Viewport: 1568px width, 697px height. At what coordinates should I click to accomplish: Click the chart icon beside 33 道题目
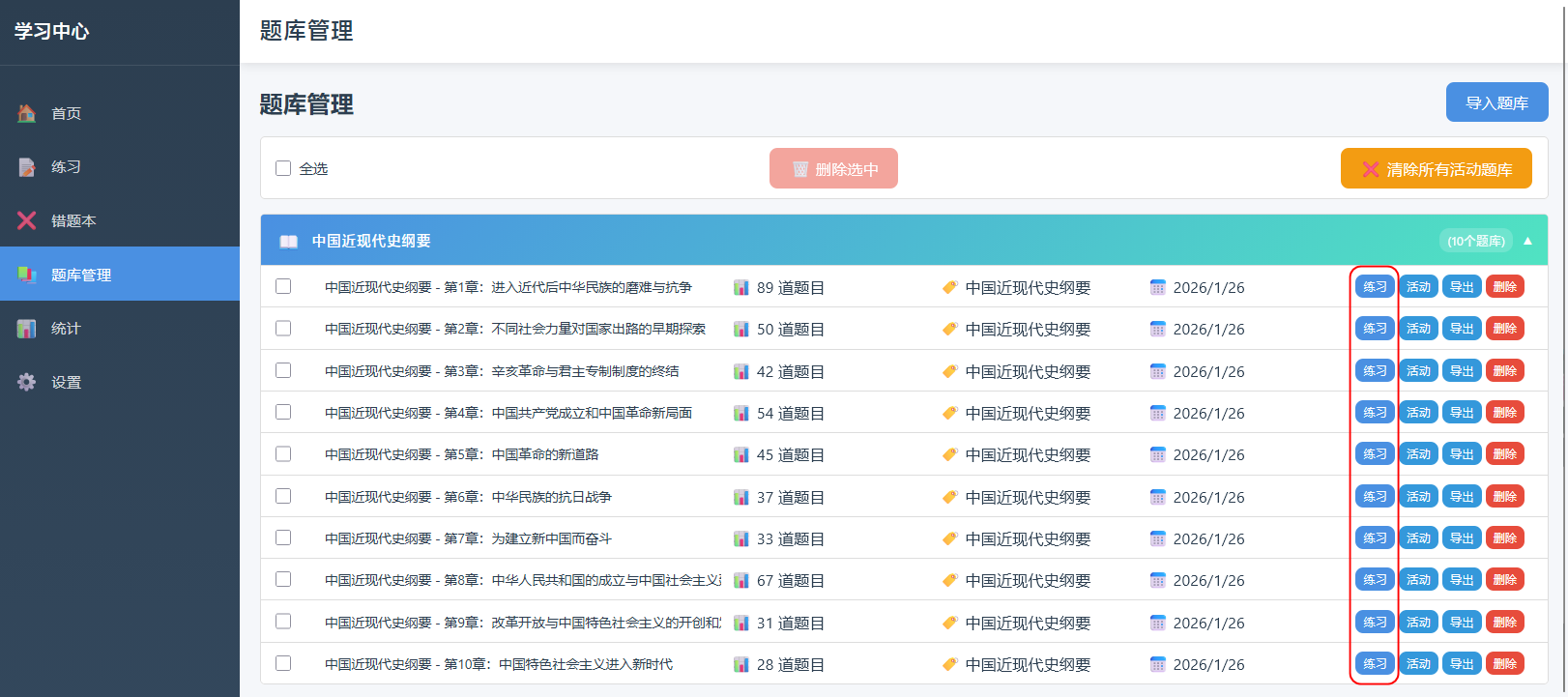pyautogui.click(x=741, y=538)
